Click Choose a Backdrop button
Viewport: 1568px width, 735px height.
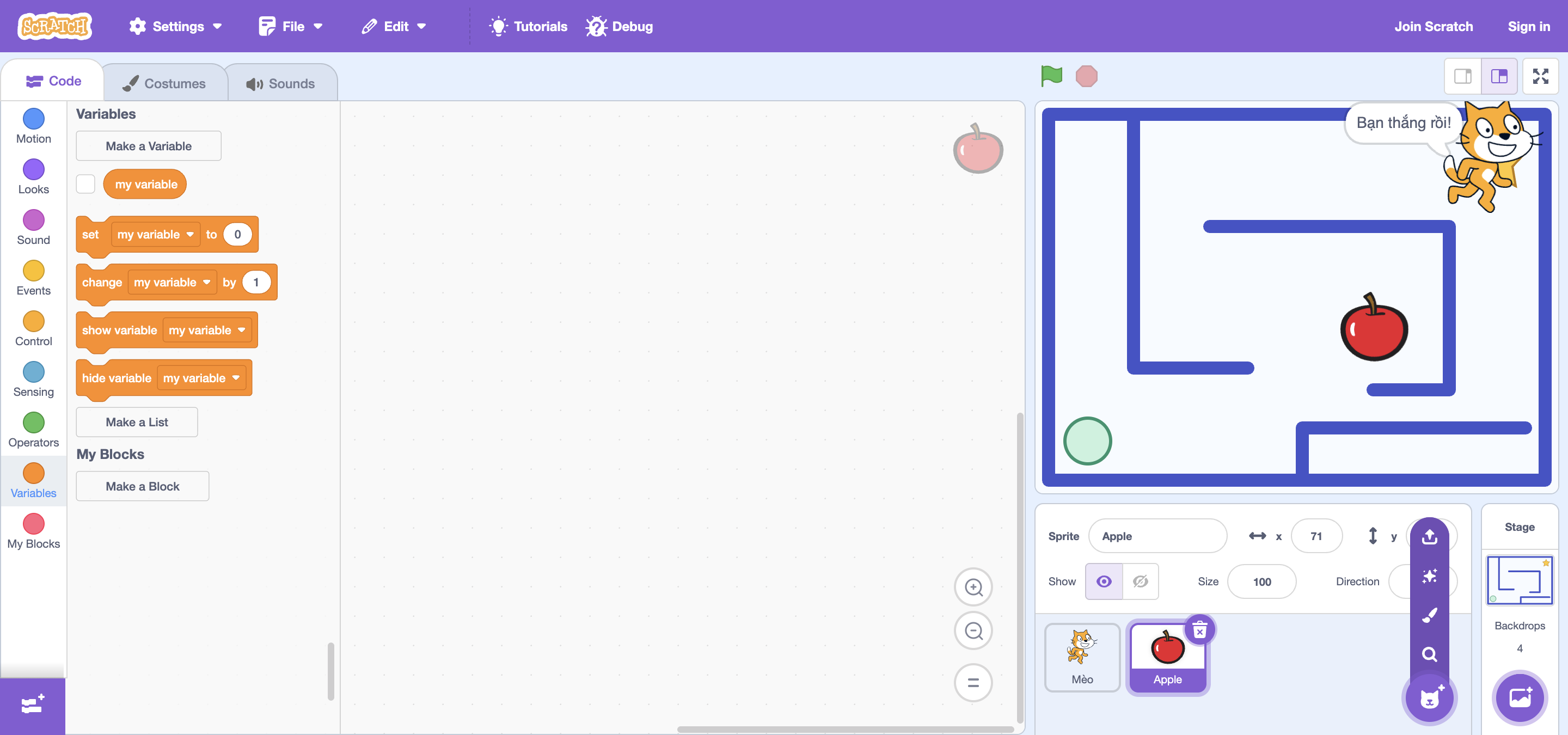point(1520,698)
